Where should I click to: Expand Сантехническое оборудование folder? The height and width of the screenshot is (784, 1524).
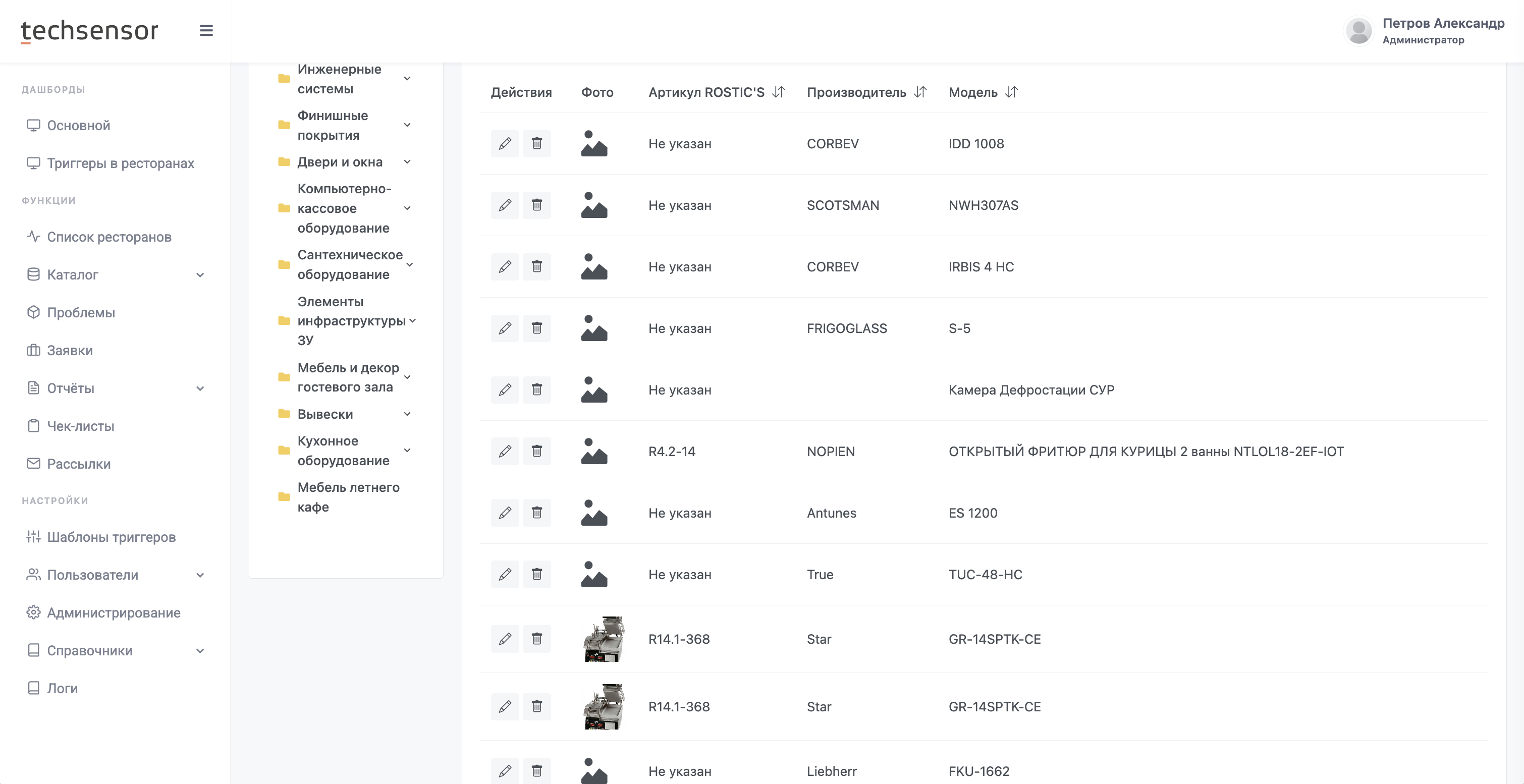tap(409, 265)
